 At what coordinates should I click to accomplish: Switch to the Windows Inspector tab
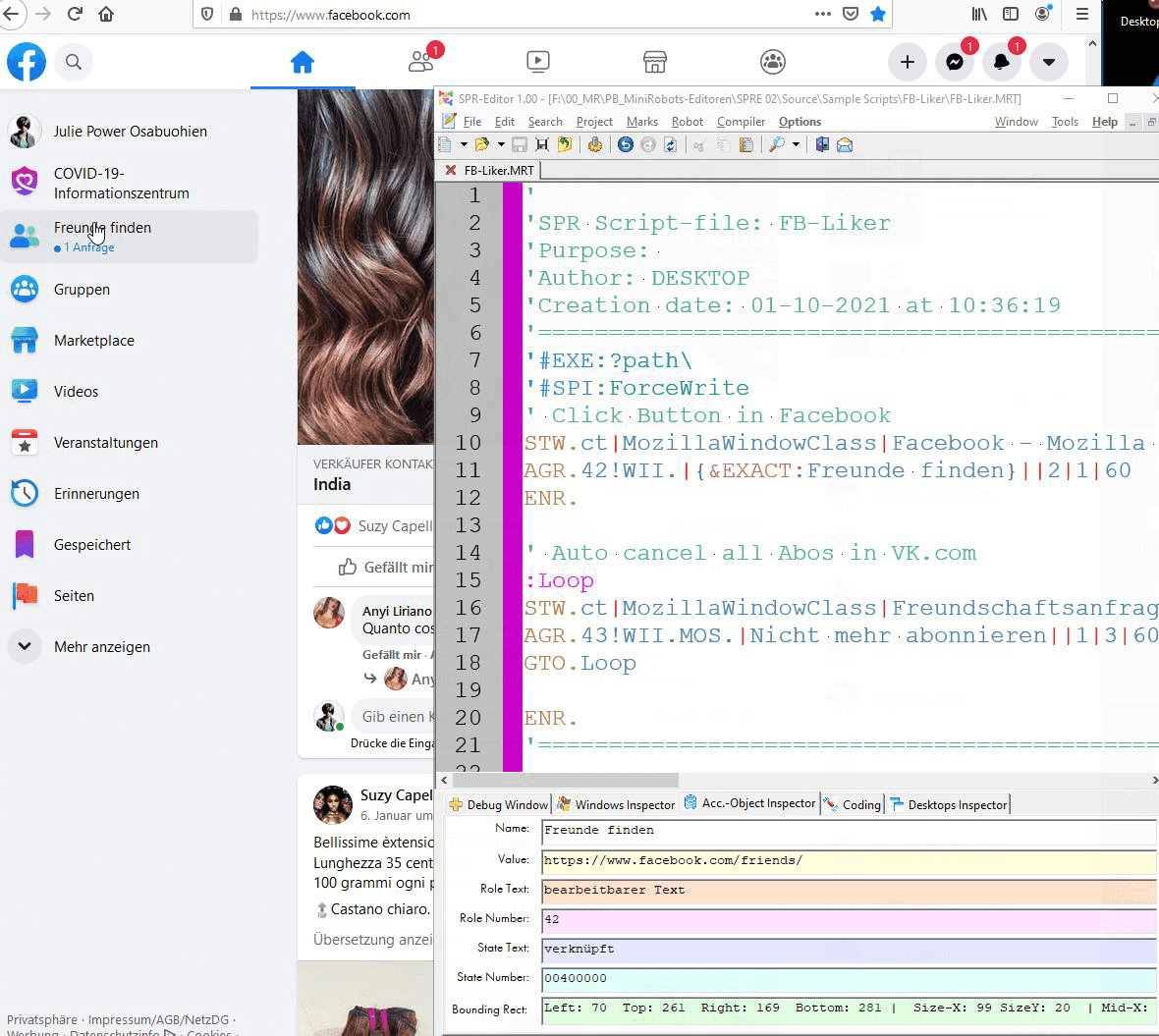(616, 804)
